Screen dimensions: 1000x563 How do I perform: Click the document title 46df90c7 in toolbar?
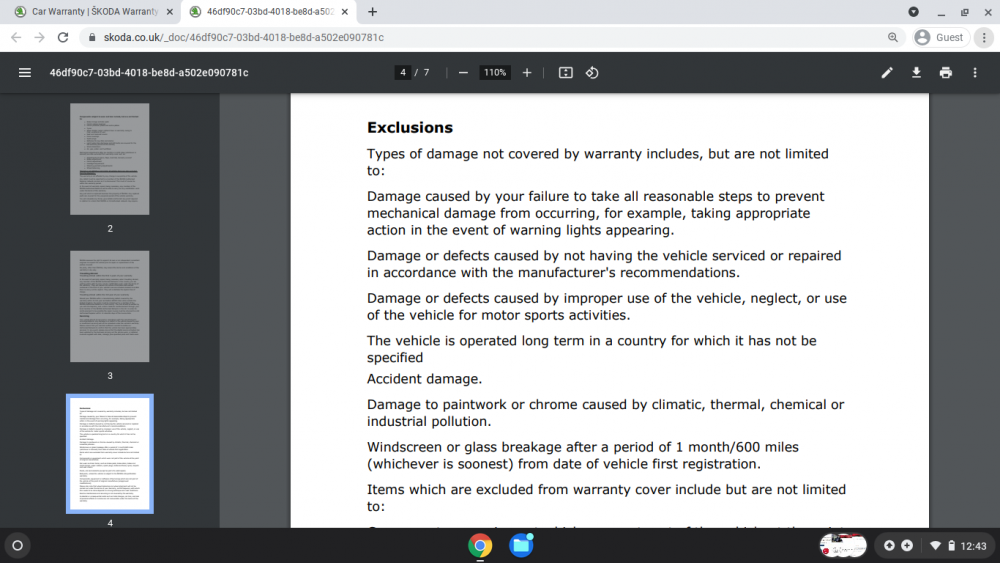tap(149, 73)
